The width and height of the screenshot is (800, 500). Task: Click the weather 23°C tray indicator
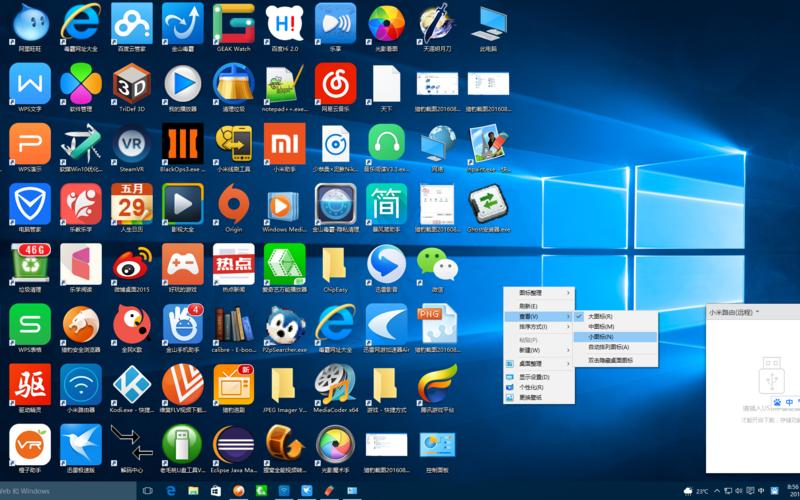[696, 491]
